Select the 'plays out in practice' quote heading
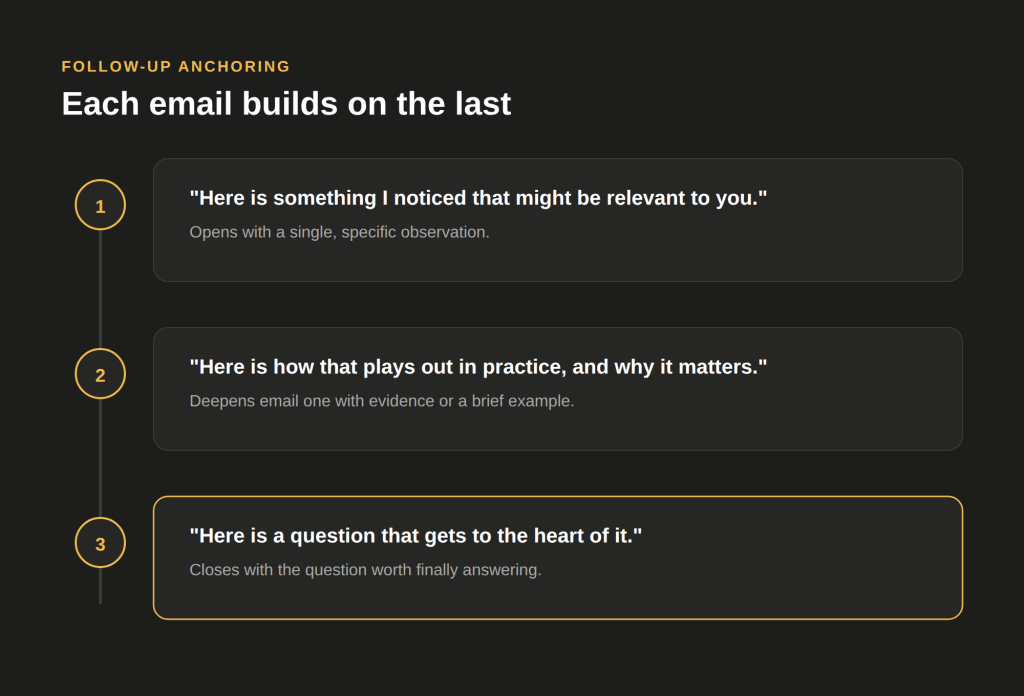Image resolution: width=1024 pixels, height=696 pixels. 478,367
